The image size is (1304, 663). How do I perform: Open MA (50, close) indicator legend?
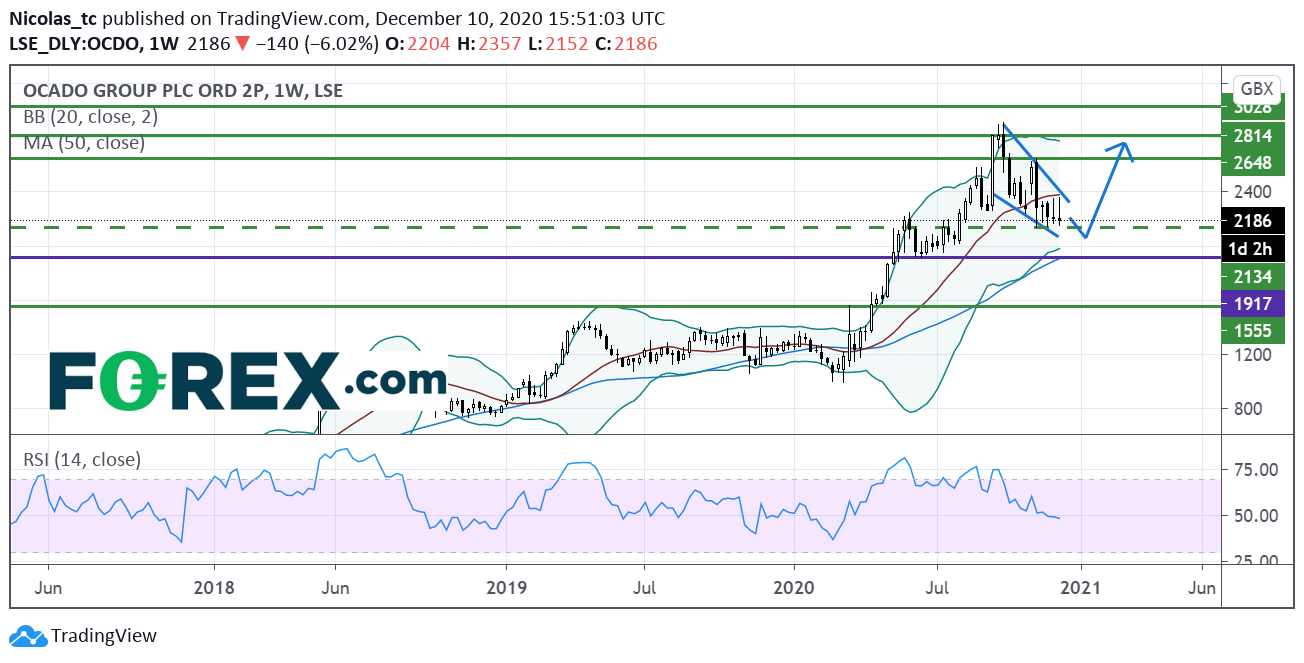[x=84, y=143]
